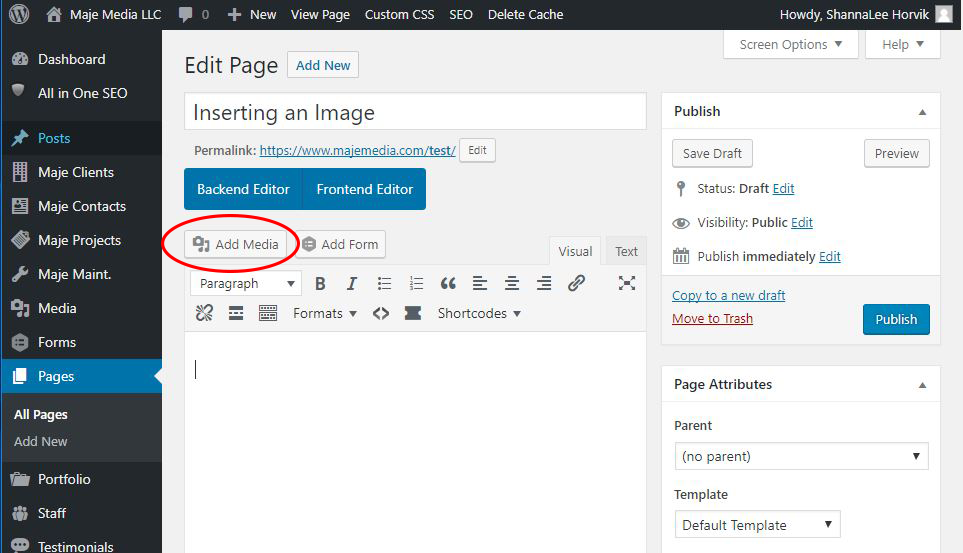The height and width of the screenshot is (553, 963).
Task: Select Add New under Pages
Action: 41,442
